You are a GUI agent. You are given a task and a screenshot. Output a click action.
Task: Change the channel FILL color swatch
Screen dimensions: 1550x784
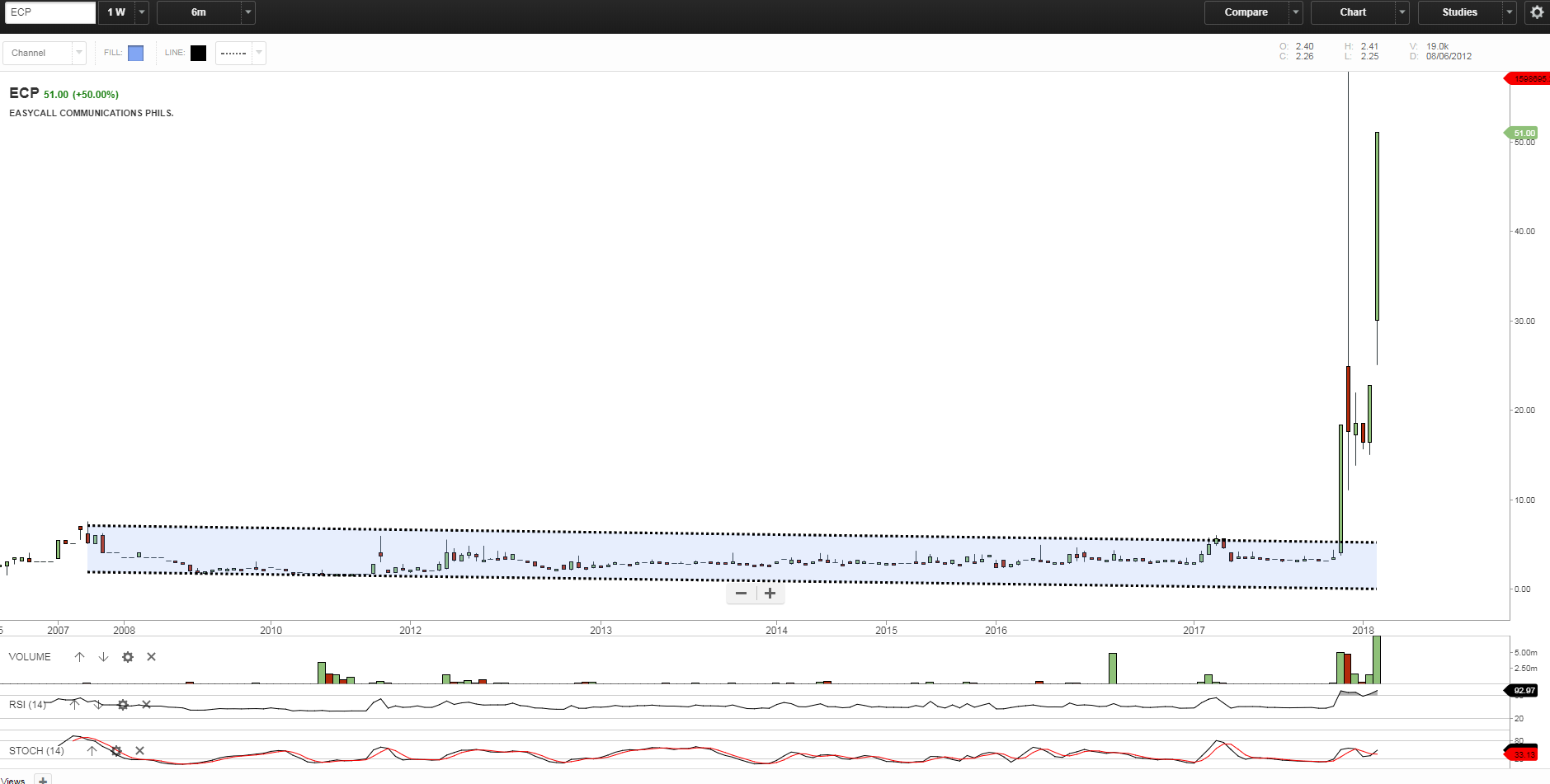(135, 53)
